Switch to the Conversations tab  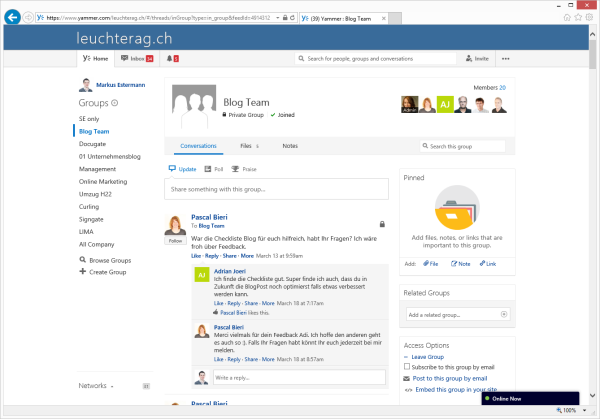[x=198, y=146]
